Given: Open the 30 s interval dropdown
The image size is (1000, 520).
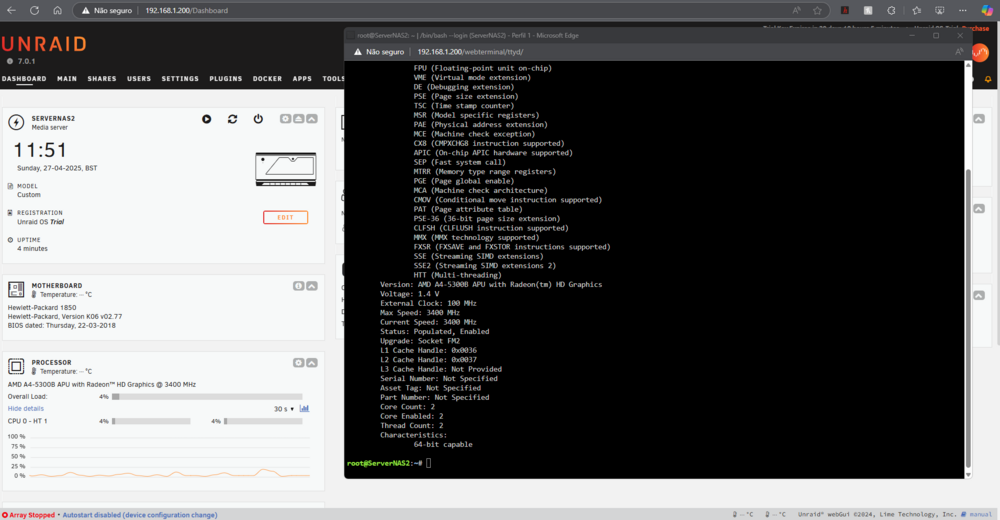Looking at the screenshot, I should coord(284,409).
